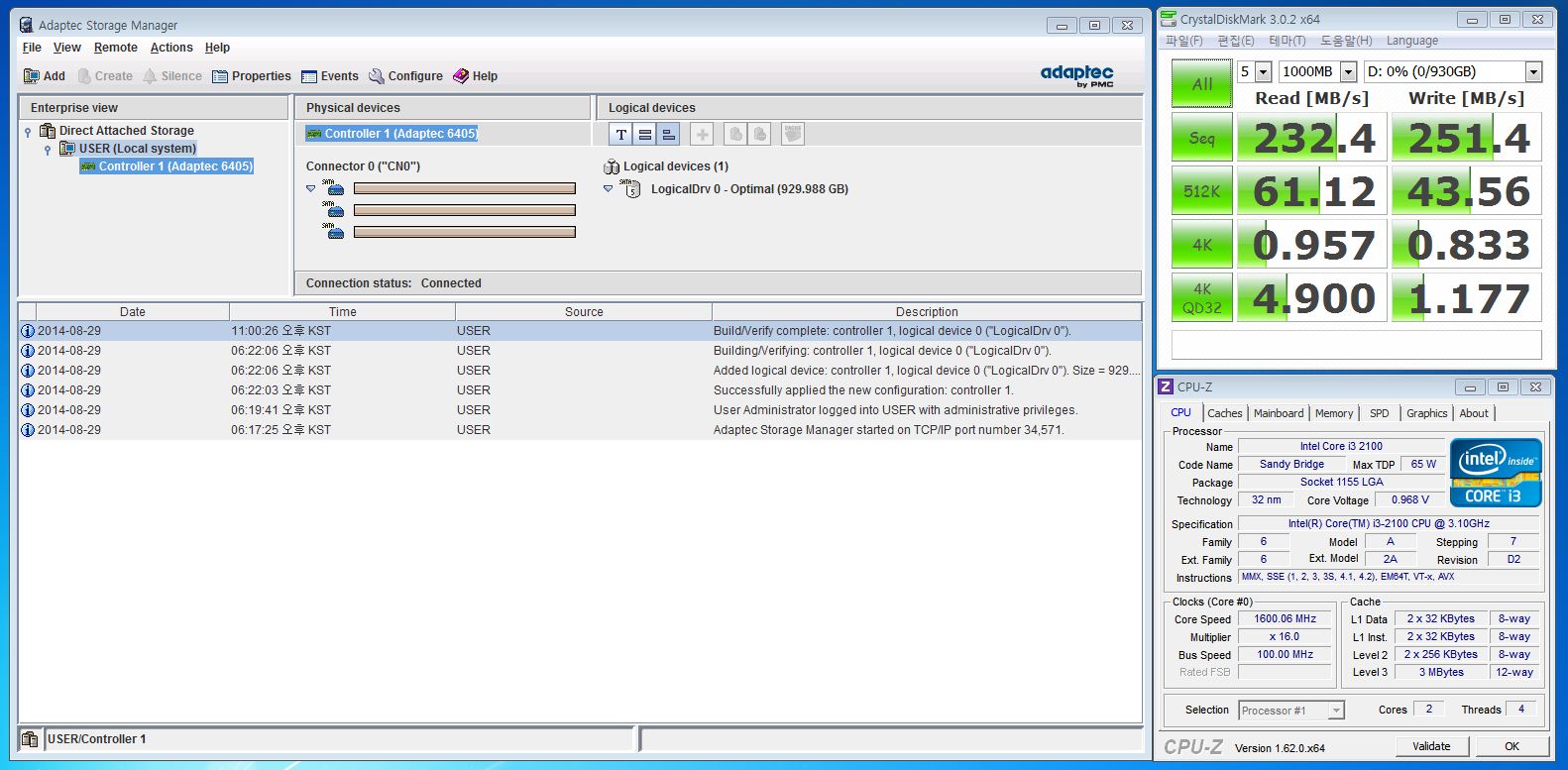Click the create logical device plus icon
Screen dimensions: 1568x770
[702, 134]
